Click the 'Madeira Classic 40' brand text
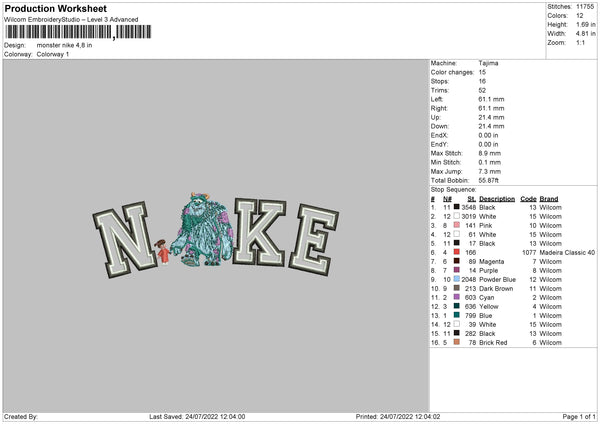The height and width of the screenshot is (424, 600). 567,253
